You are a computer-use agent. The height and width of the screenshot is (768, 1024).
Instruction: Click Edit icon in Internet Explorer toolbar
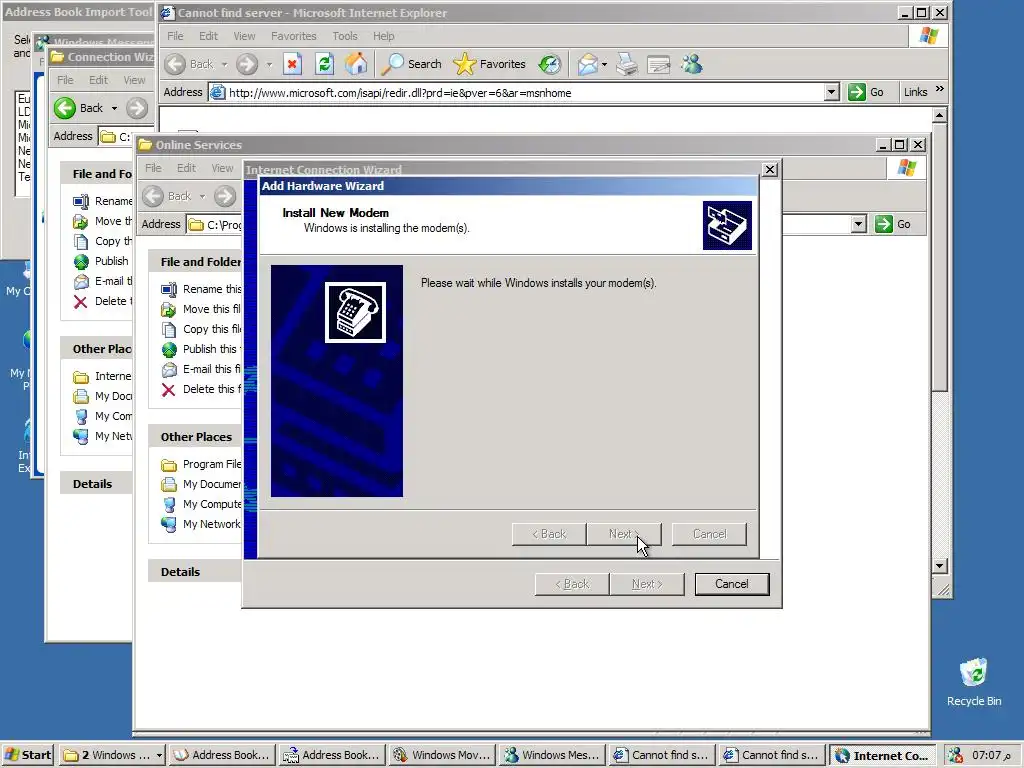[x=658, y=64]
